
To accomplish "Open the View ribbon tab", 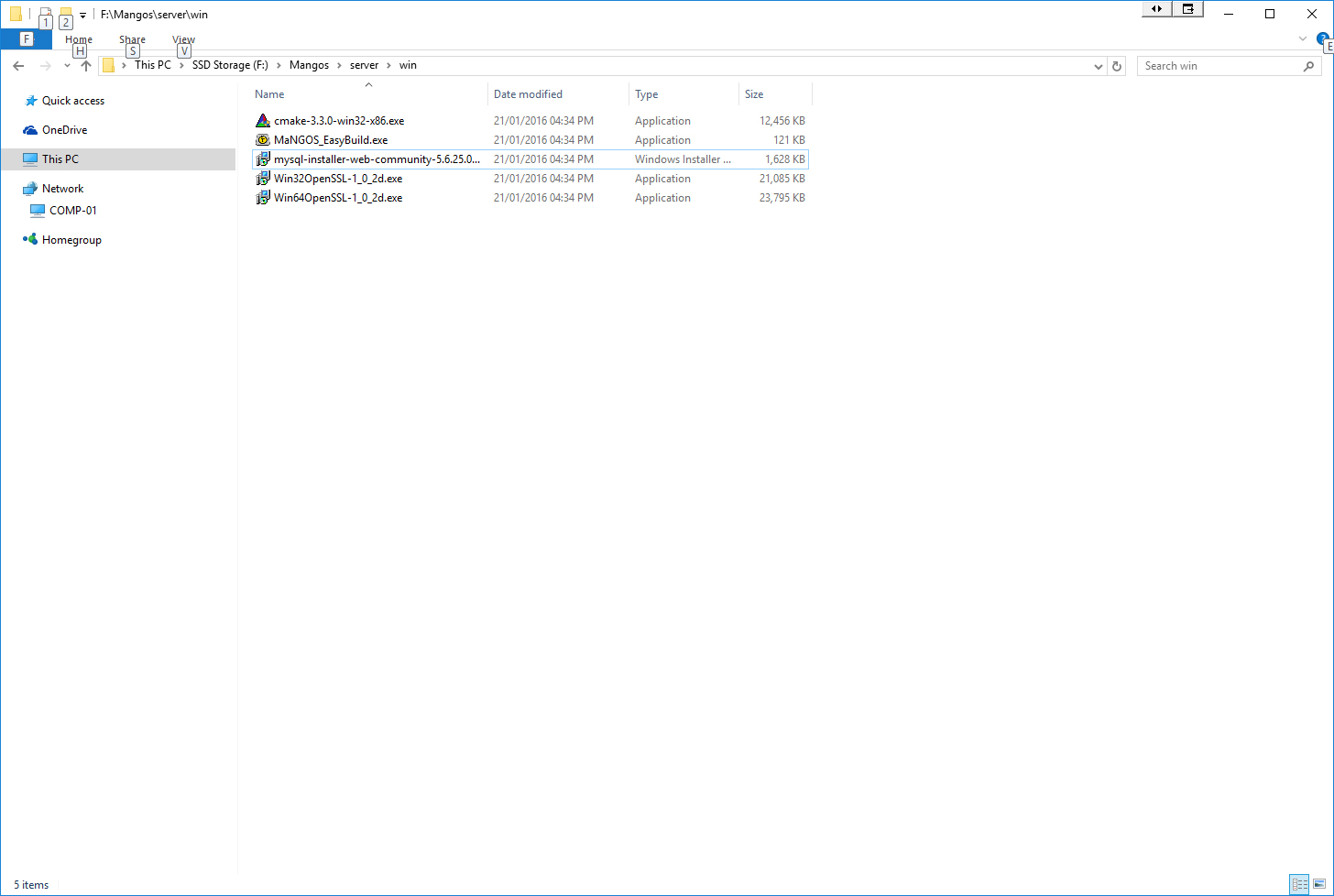I will coord(183,39).
